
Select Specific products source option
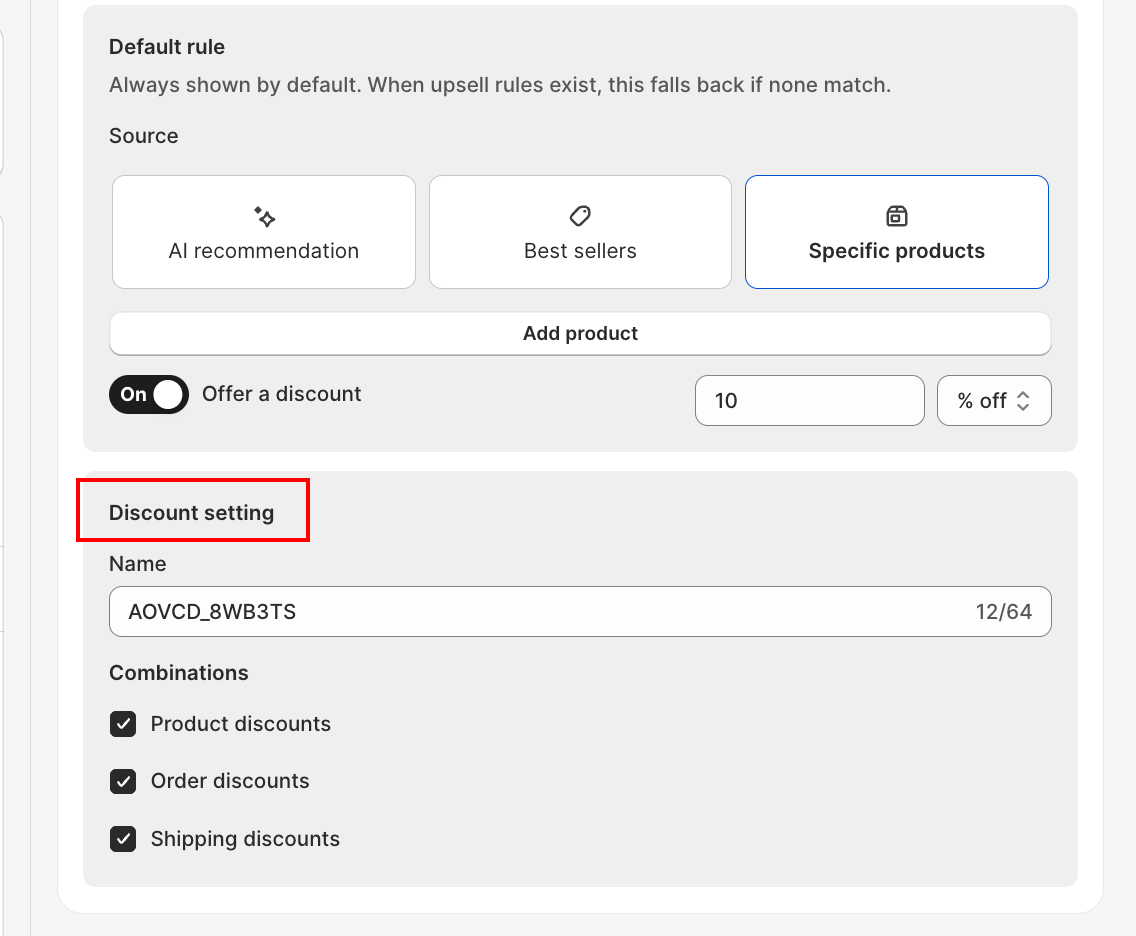[897, 232]
